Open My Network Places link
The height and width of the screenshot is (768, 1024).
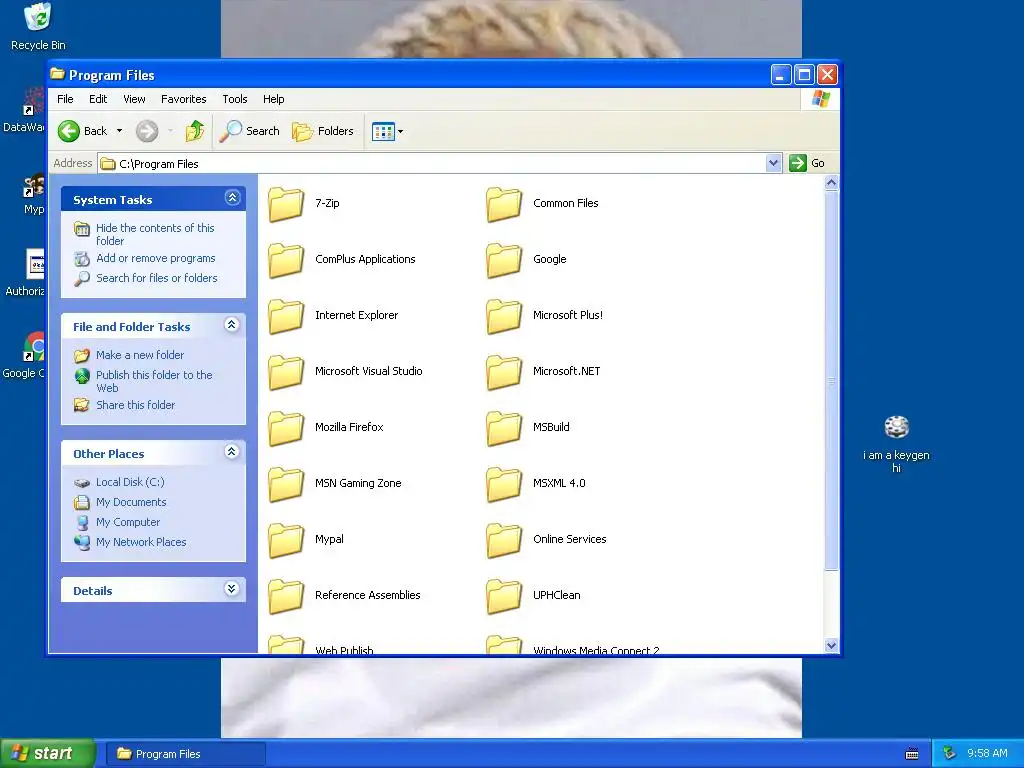point(141,542)
